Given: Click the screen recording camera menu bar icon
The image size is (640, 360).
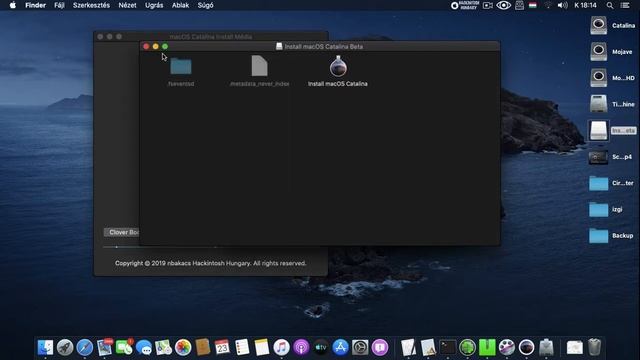Looking at the screenshot, I should pos(488,5).
